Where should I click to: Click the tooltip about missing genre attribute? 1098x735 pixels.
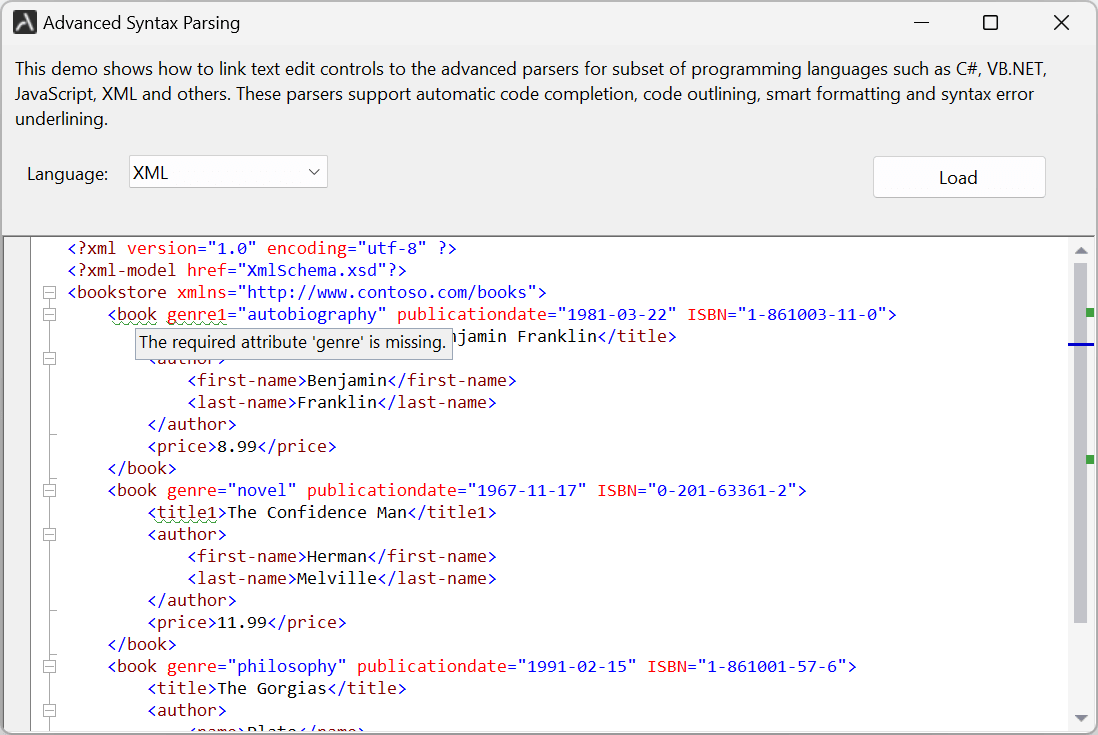click(x=293, y=342)
